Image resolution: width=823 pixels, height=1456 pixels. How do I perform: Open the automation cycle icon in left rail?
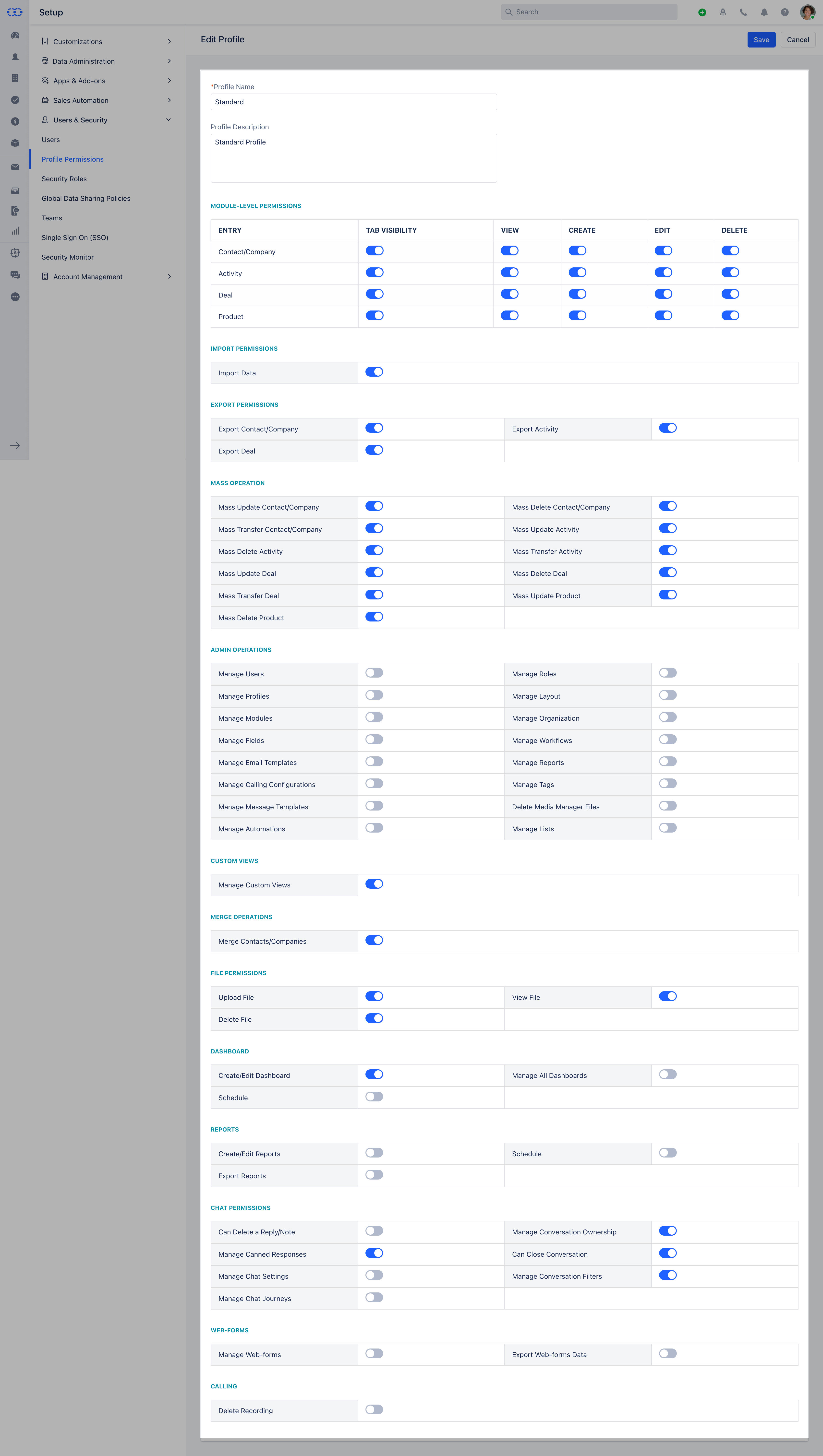[x=15, y=253]
